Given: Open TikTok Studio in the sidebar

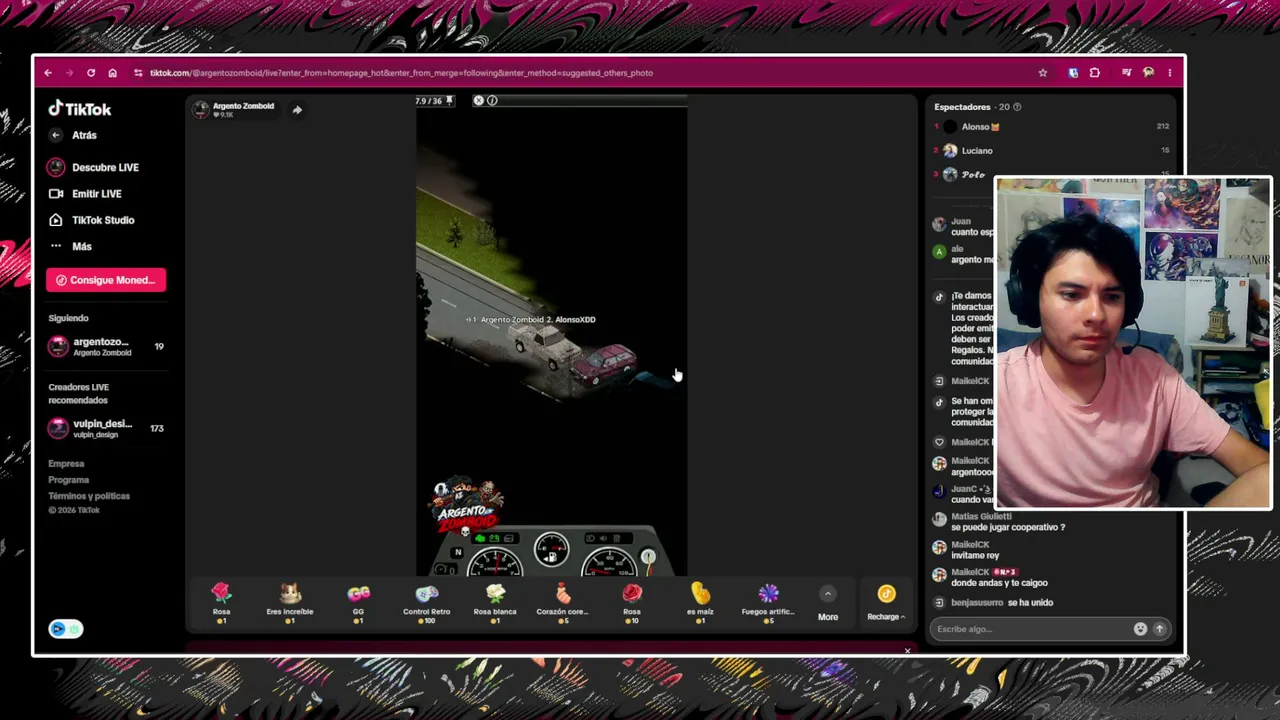Looking at the screenshot, I should coord(91,220).
